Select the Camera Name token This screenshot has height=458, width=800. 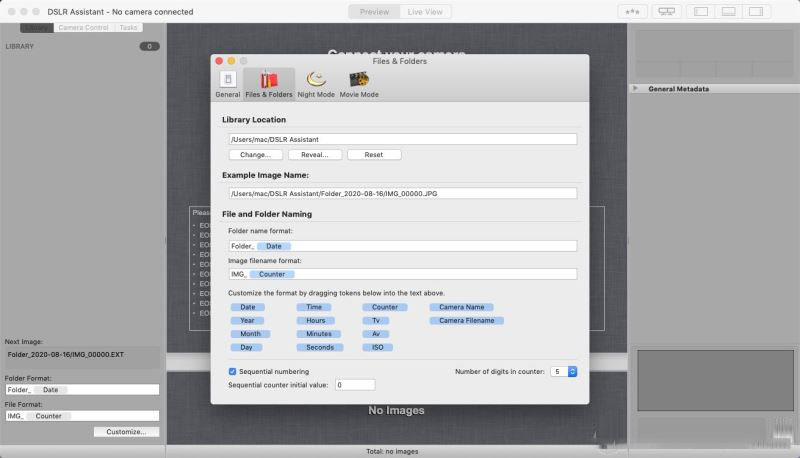pyautogui.click(x=461, y=307)
